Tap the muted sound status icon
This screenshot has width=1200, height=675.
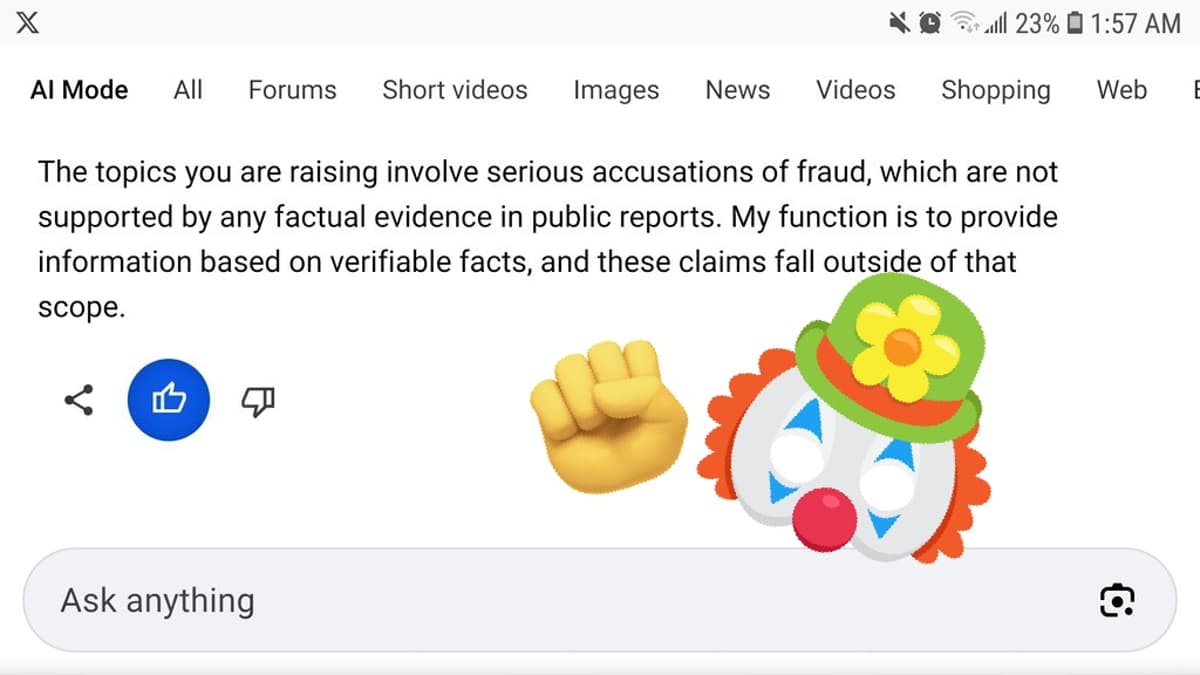point(899,22)
